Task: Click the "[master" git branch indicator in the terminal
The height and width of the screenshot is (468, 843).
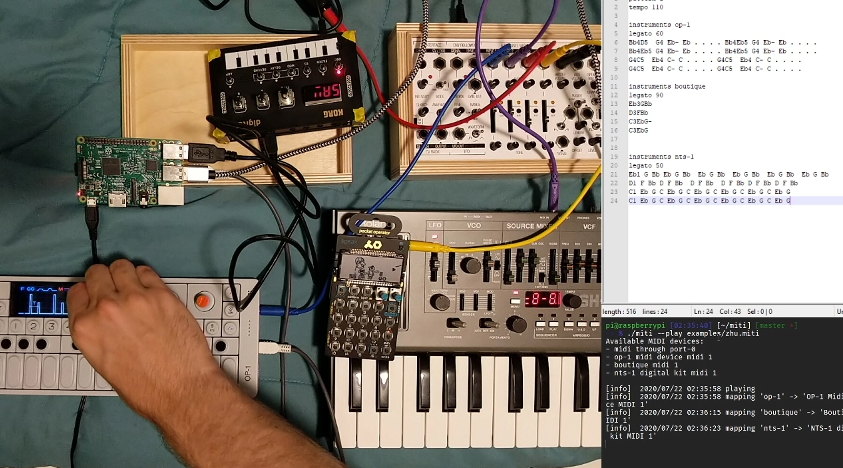Action: point(772,325)
